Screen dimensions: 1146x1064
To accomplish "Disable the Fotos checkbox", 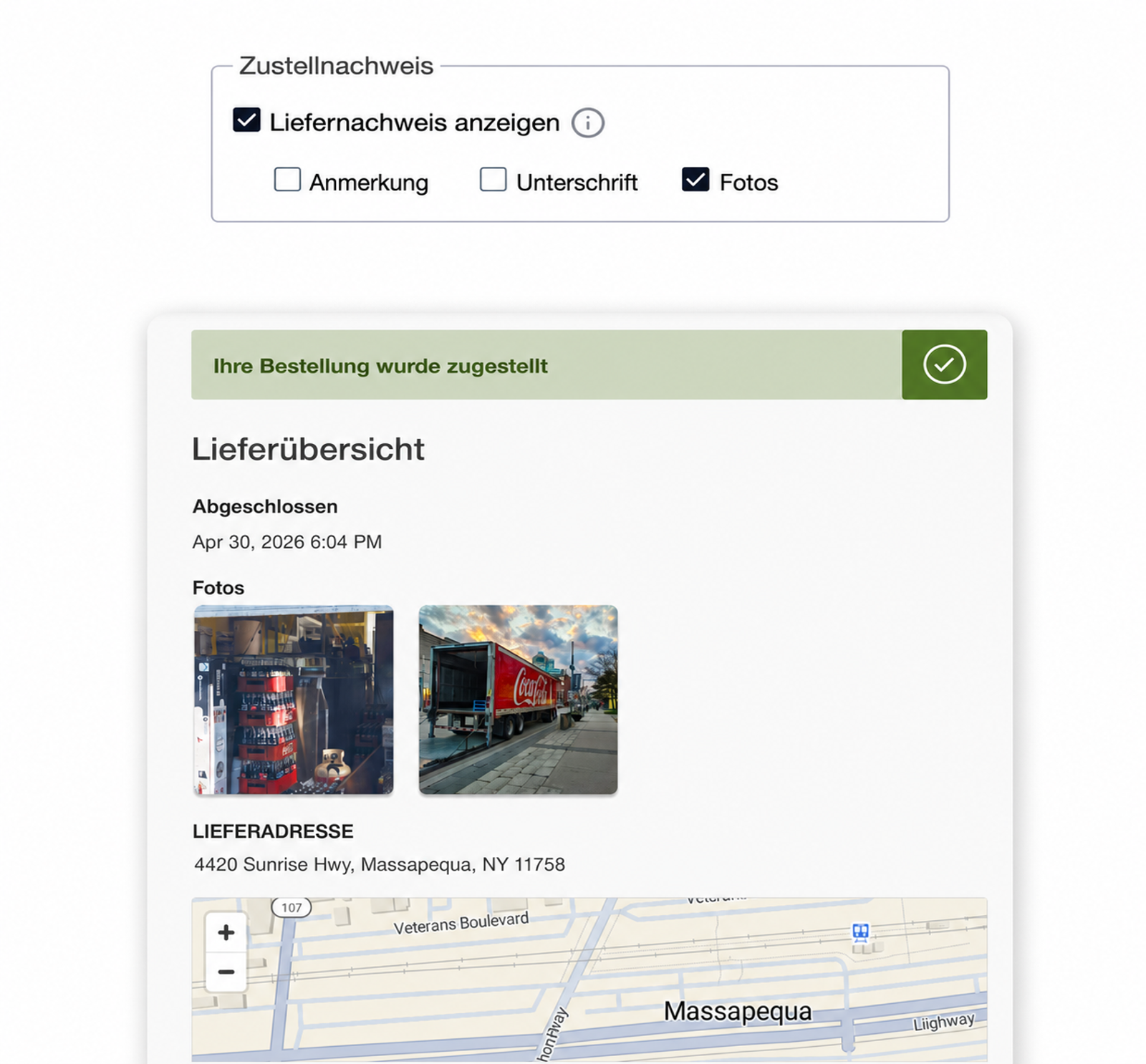I will click(x=695, y=179).
